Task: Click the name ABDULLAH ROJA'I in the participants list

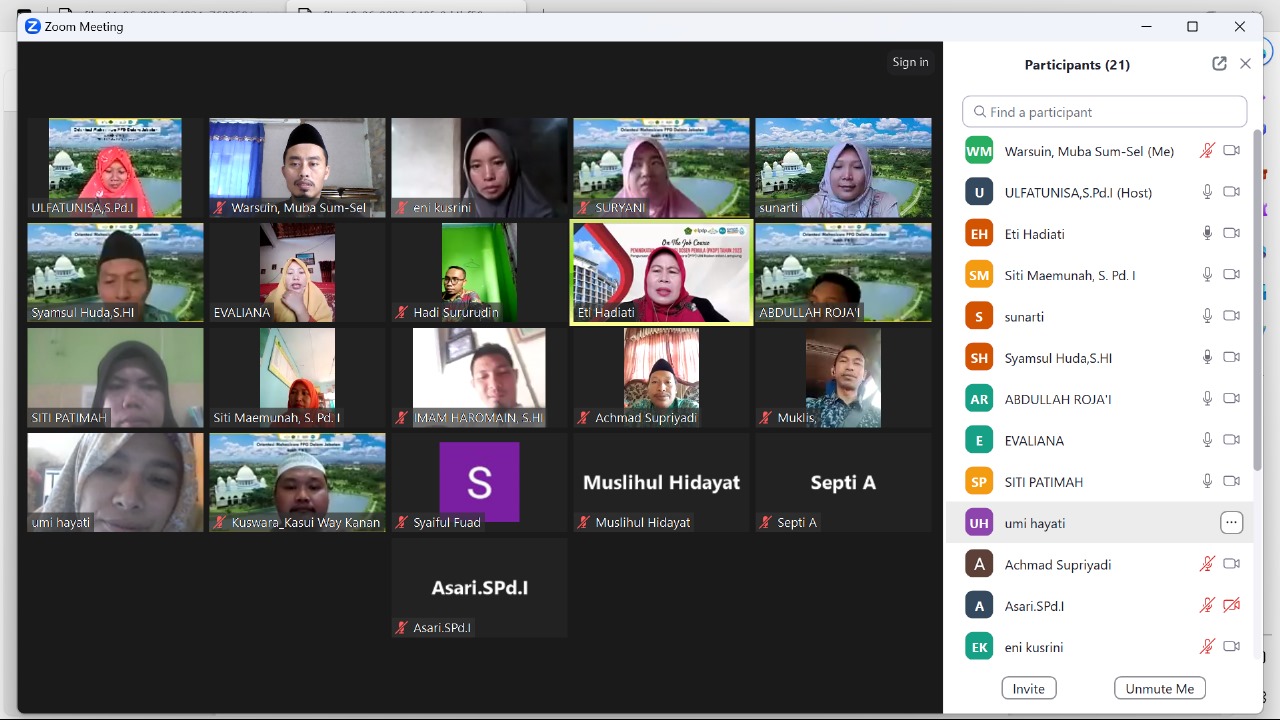Action: [1058, 399]
